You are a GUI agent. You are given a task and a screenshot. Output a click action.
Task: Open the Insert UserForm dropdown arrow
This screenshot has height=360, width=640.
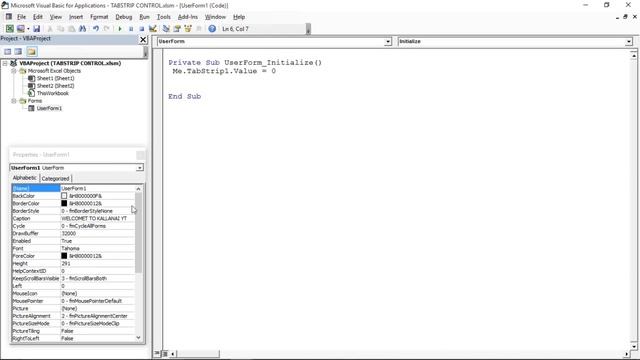click(28, 29)
